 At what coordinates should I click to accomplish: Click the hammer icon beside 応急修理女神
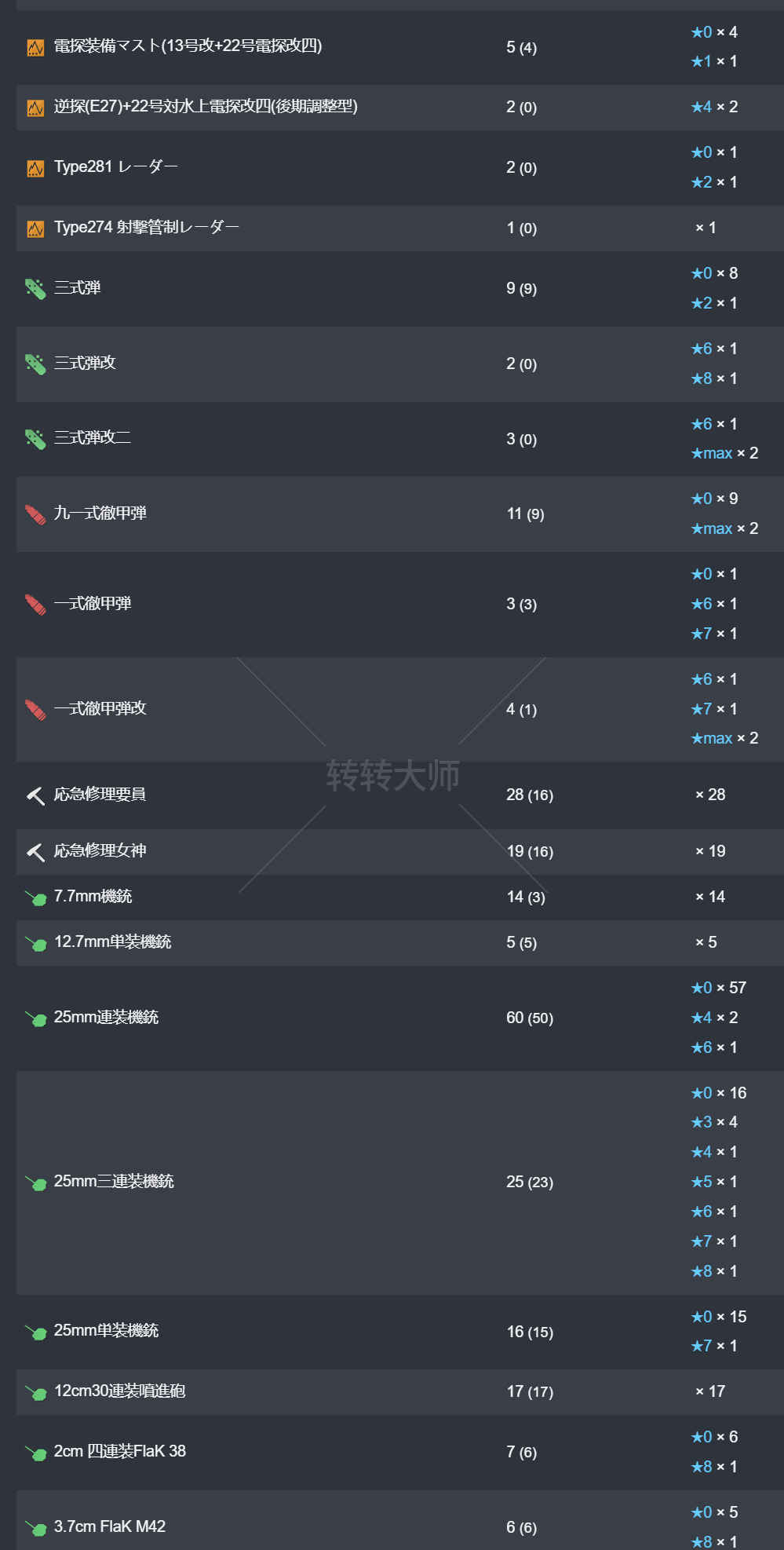35,852
